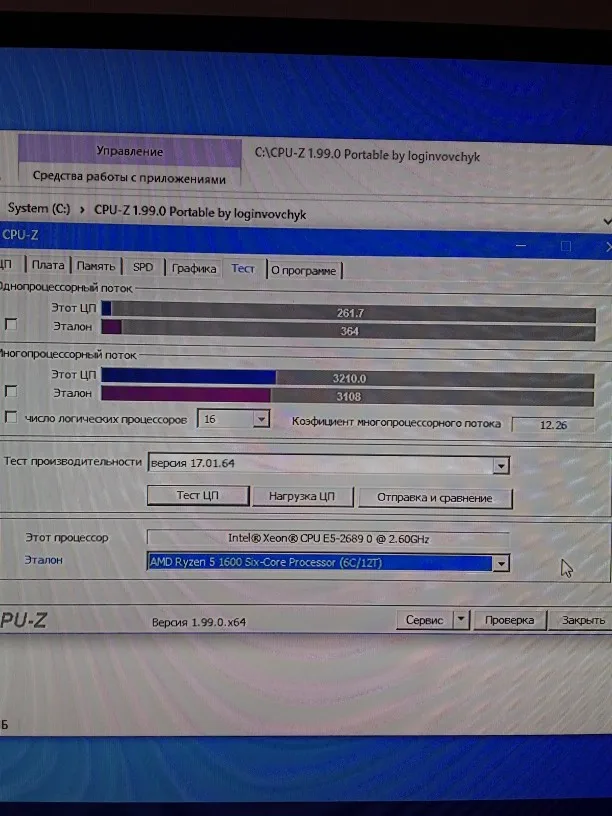Viewport: 612px width, 816px height.
Task: Switch to the Плата tab
Action: point(48,265)
